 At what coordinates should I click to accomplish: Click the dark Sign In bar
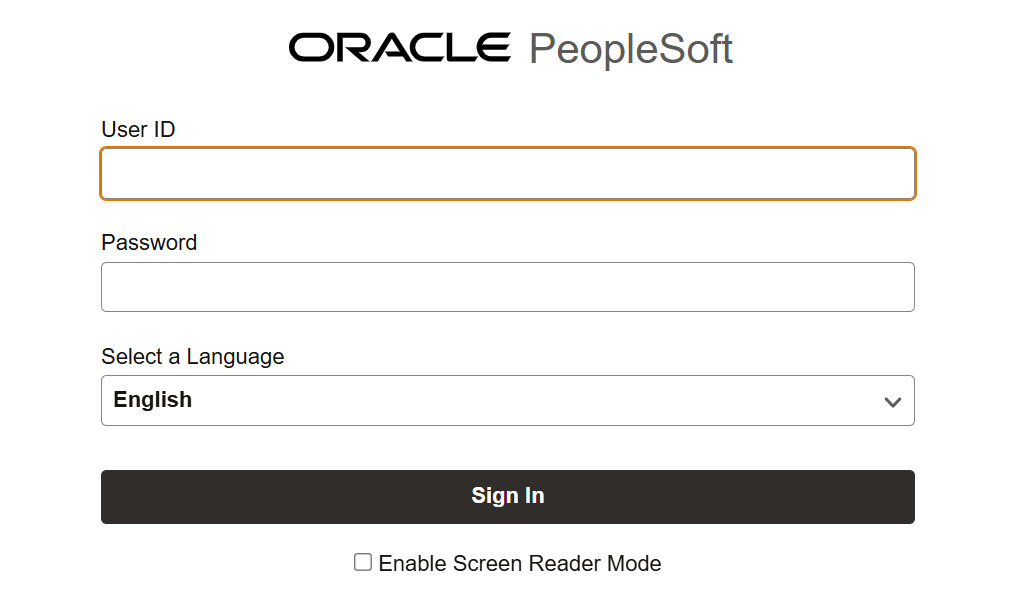(508, 497)
